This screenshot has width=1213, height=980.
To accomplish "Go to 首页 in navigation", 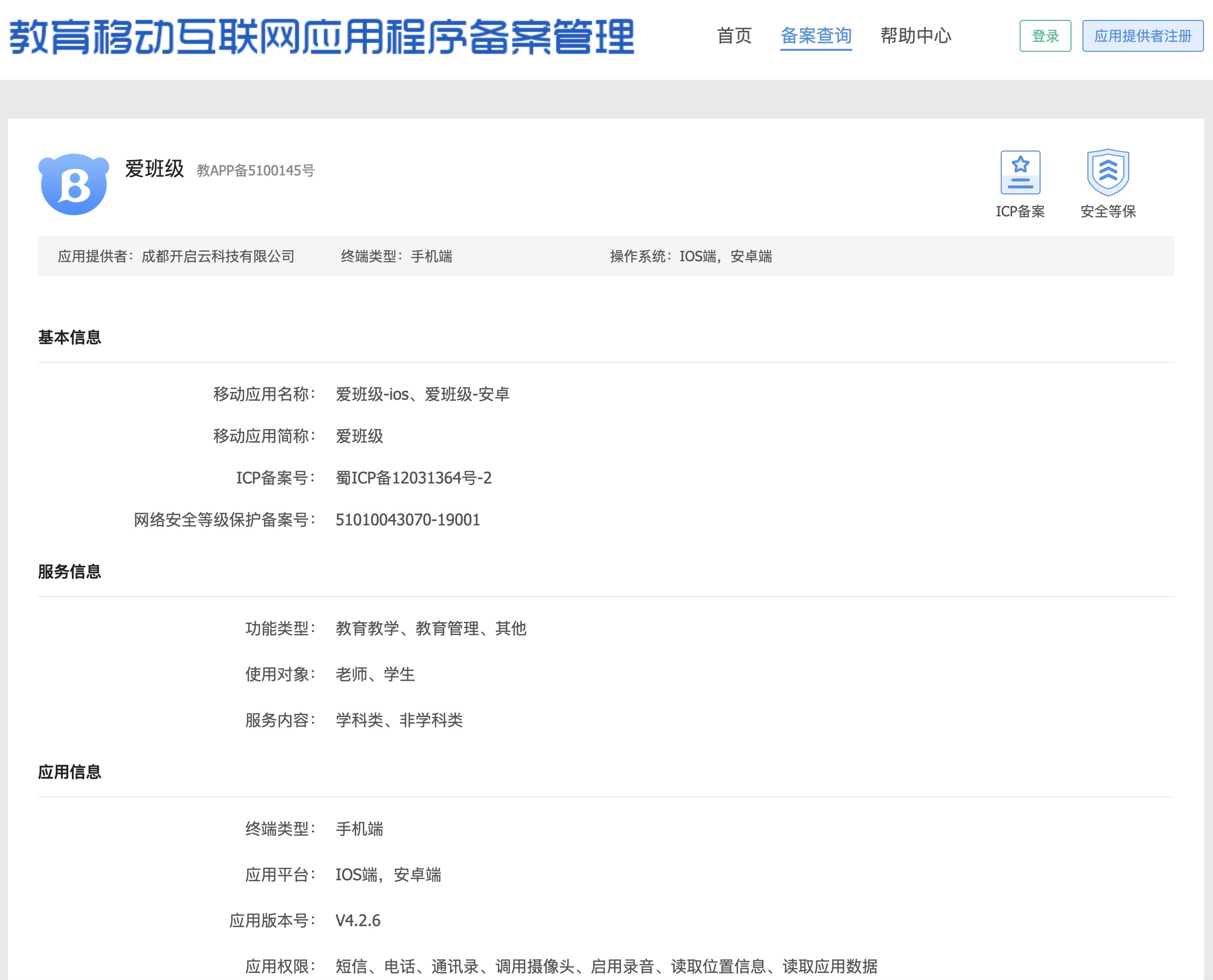I will coord(734,35).
